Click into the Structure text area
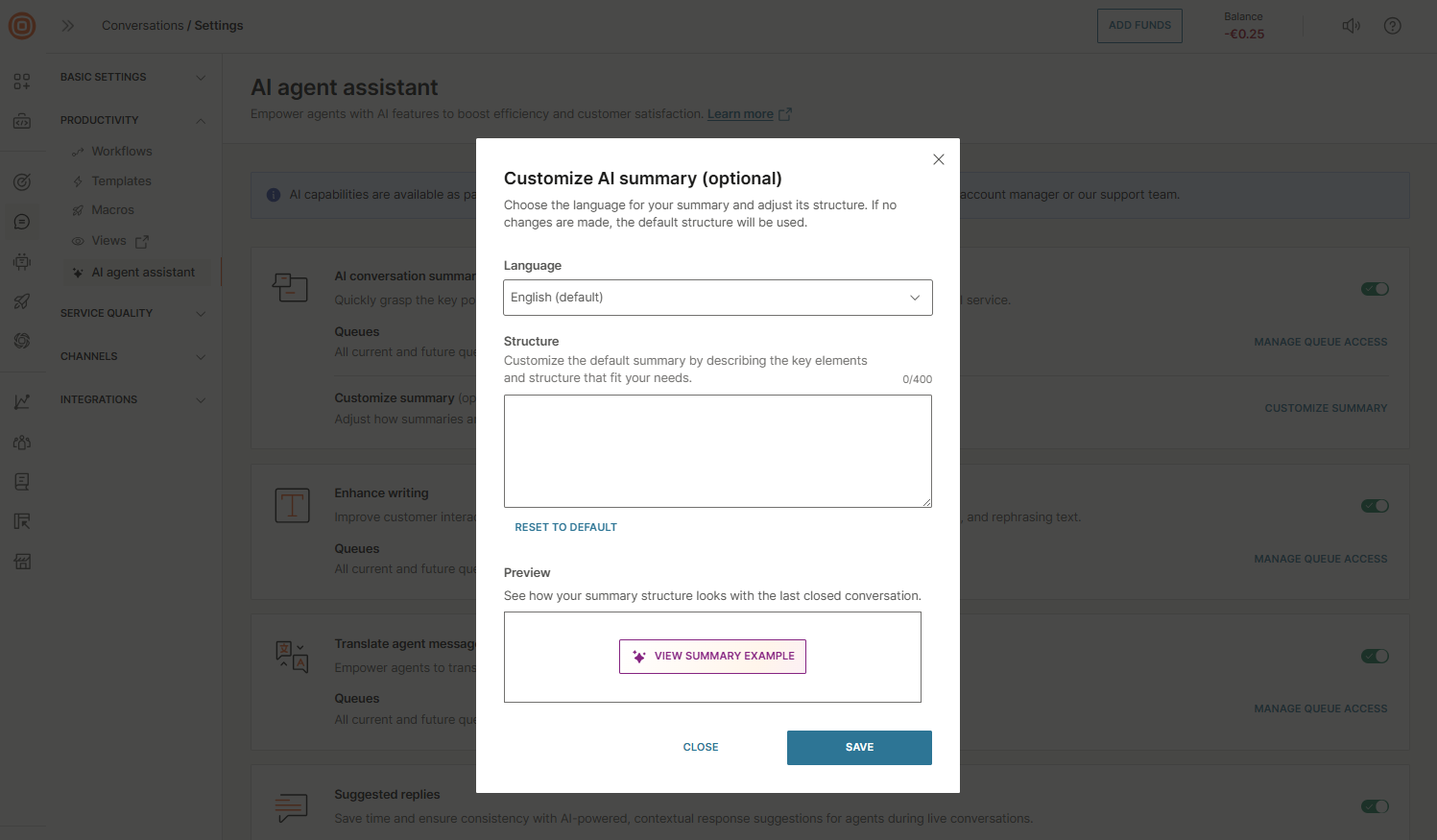The width and height of the screenshot is (1437, 840). (717, 450)
